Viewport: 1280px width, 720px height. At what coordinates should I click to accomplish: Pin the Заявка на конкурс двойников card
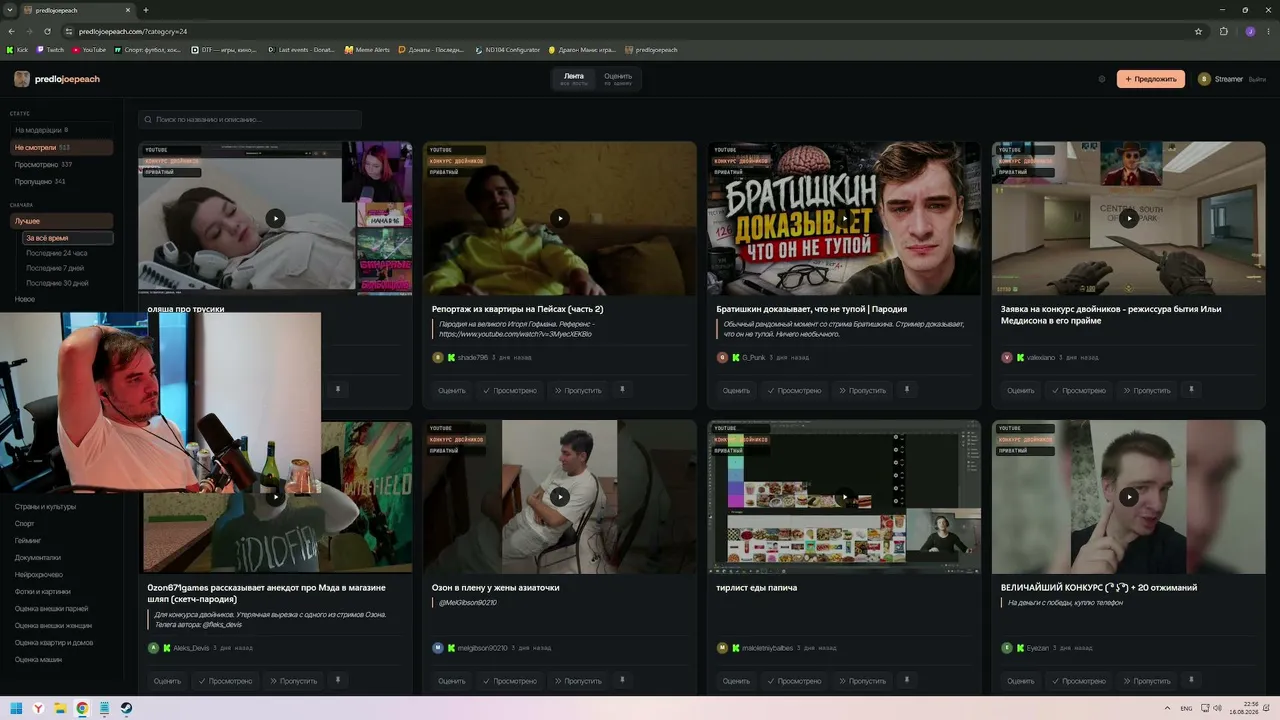pyautogui.click(x=1190, y=389)
